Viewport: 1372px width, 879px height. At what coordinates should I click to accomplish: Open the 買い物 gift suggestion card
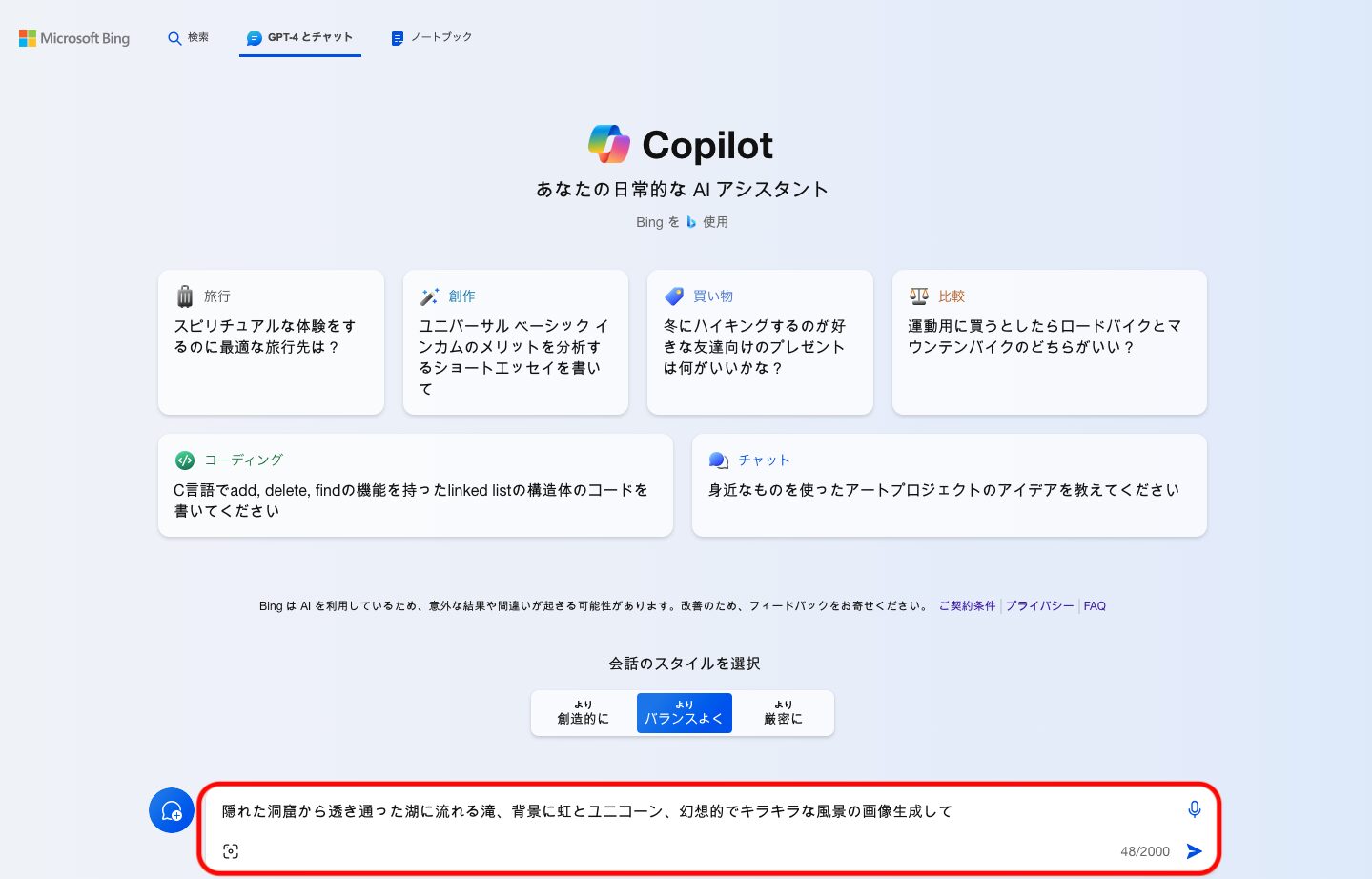point(760,342)
